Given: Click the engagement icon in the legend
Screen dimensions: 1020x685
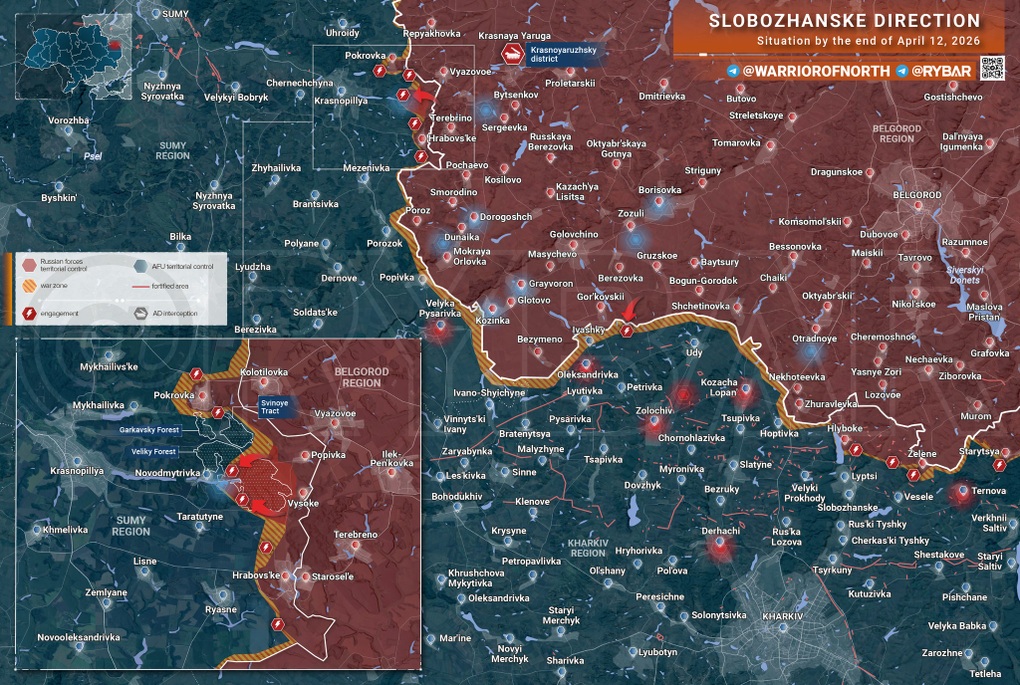Looking at the screenshot, I should point(29,314).
